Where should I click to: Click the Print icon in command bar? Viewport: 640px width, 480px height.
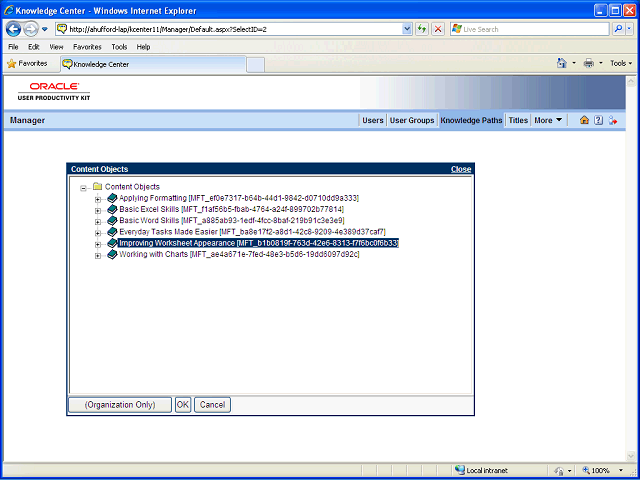click(x=589, y=63)
